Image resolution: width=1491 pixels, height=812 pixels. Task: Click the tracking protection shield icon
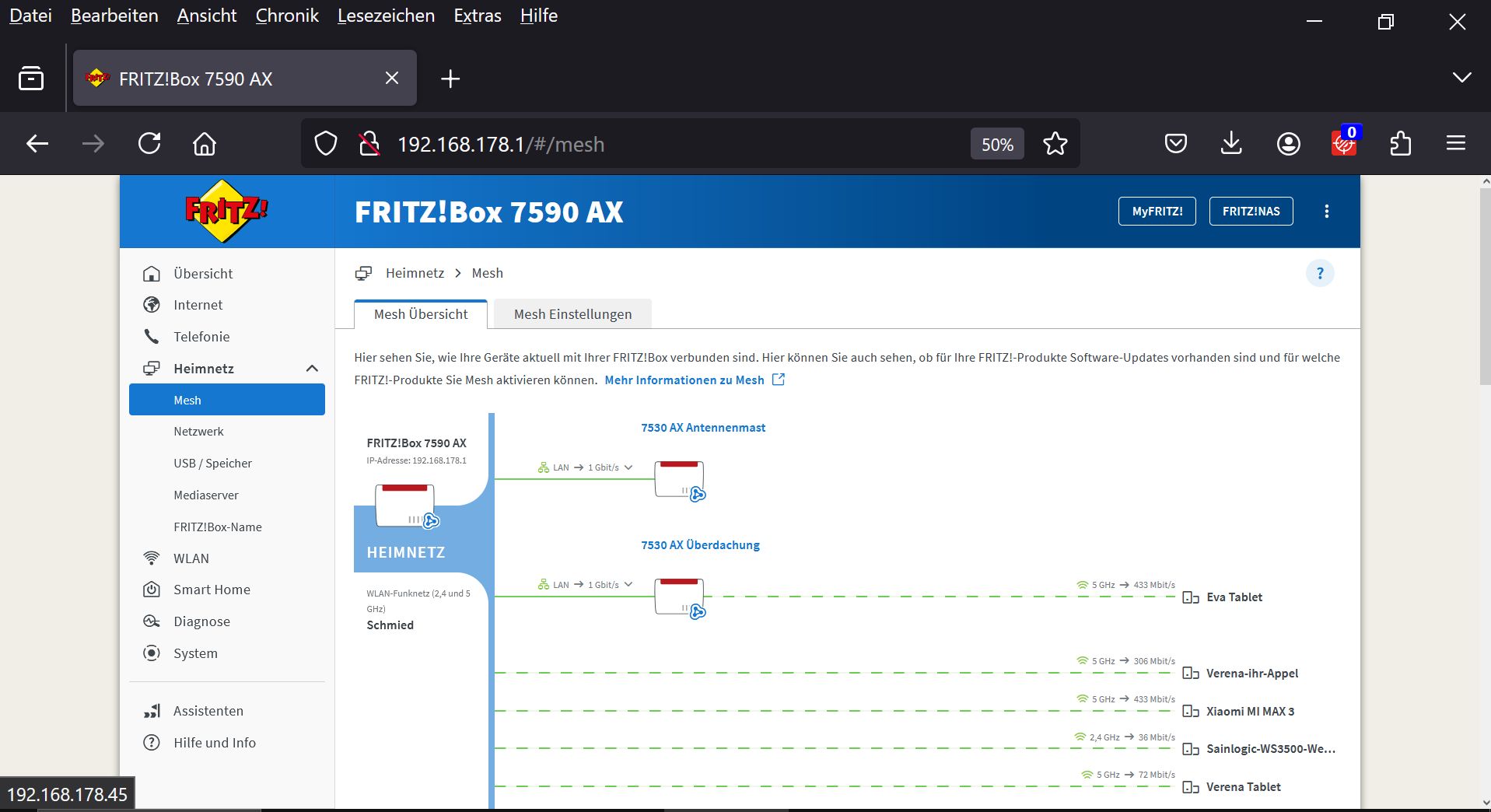[x=326, y=144]
